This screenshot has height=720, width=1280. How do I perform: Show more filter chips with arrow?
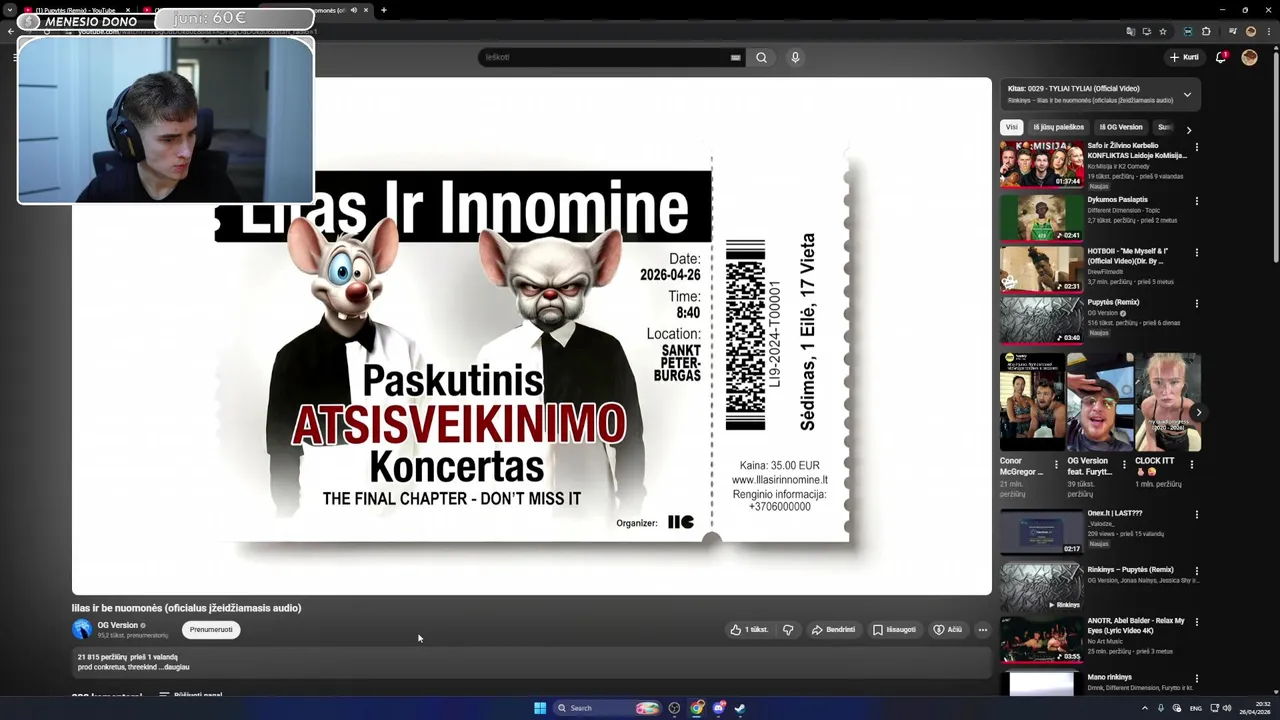click(x=1188, y=130)
